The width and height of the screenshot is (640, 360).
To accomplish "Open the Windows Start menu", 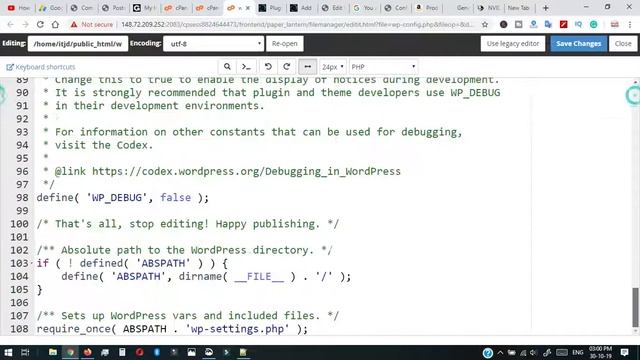I will pos(8,352).
